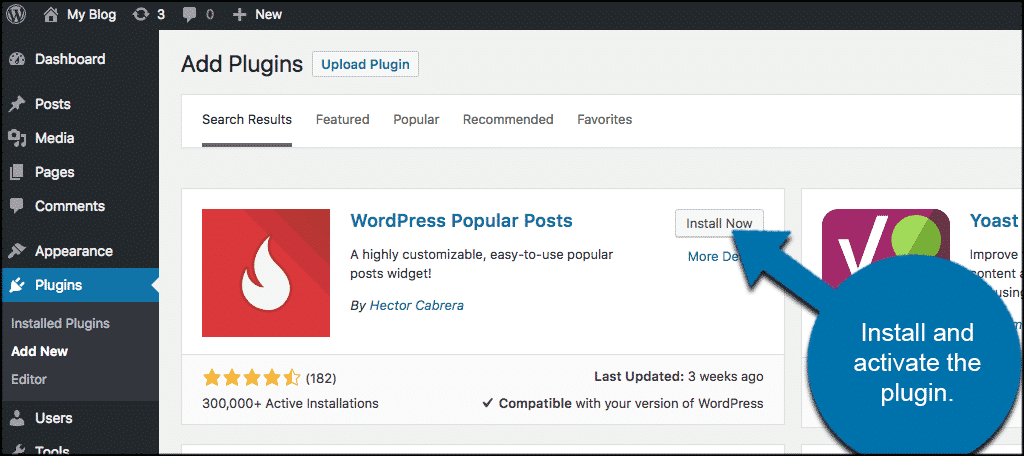Screen dimensions: 1024x456
Task: Click the plus New icon
Action: pos(240,14)
